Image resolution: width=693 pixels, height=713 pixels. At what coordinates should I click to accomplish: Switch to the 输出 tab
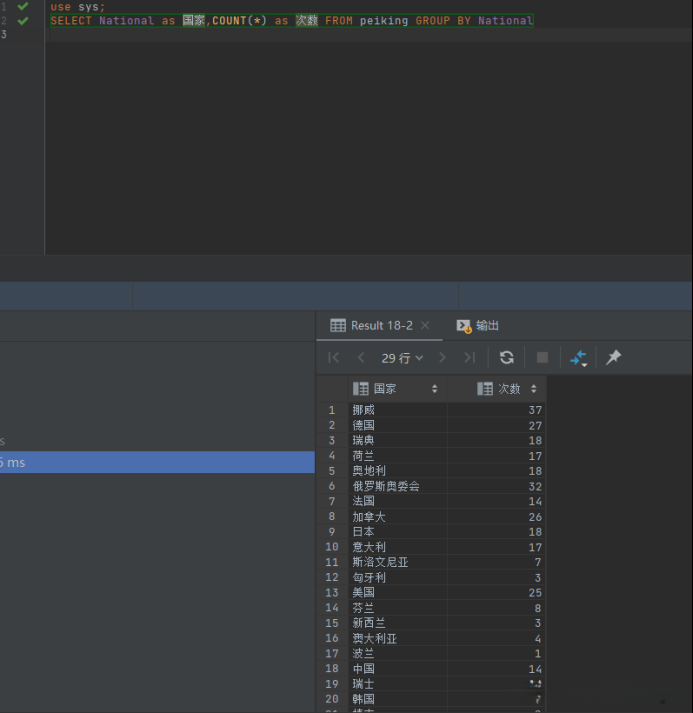pos(478,326)
